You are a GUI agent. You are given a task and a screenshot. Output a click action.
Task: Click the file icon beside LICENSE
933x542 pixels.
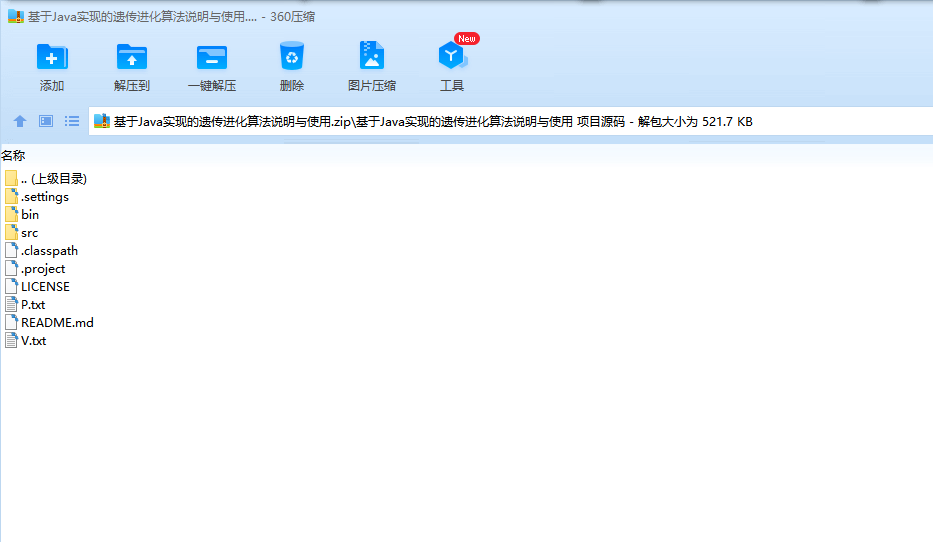click(11, 286)
